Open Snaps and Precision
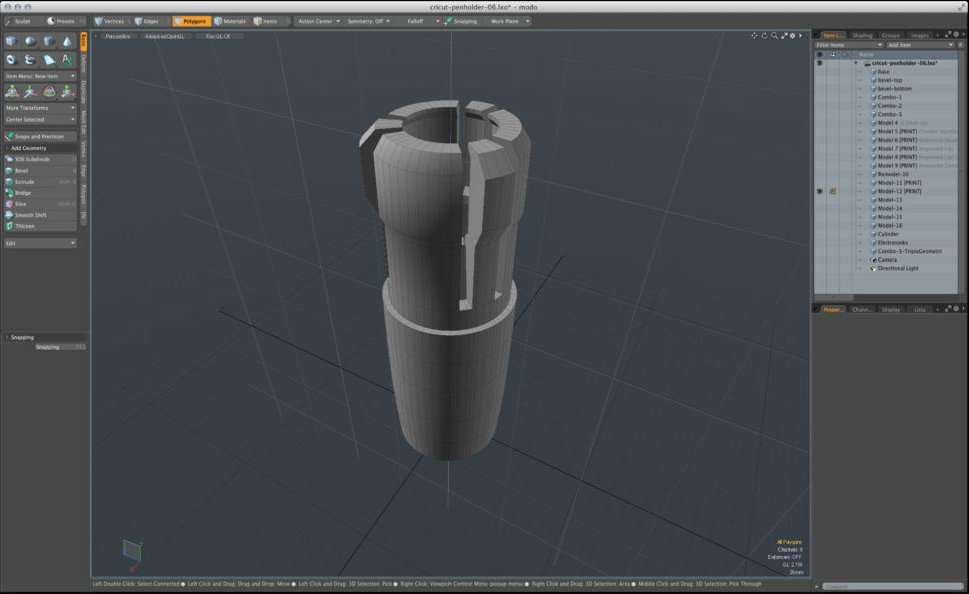 pyautogui.click(x=40, y=137)
